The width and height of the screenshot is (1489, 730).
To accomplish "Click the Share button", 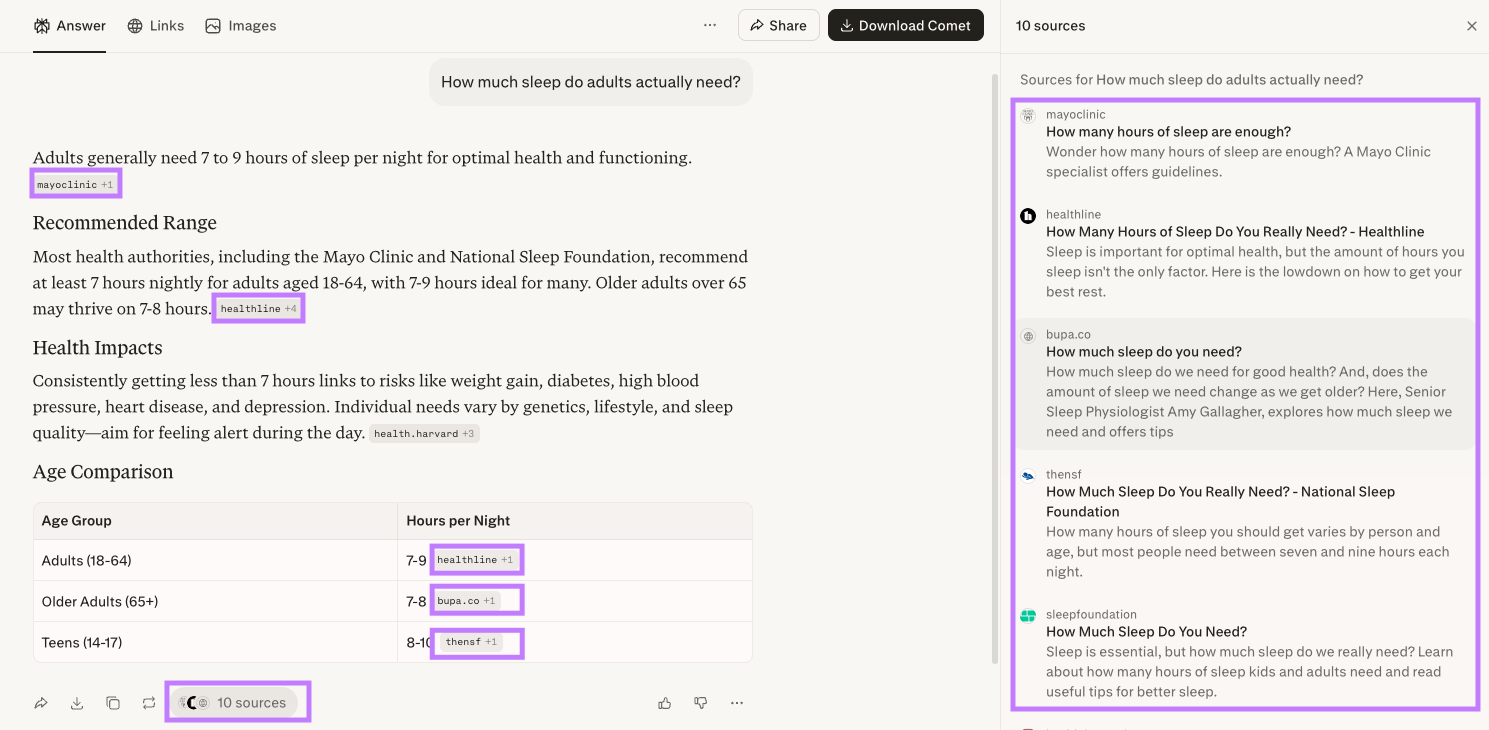I will pyautogui.click(x=778, y=25).
